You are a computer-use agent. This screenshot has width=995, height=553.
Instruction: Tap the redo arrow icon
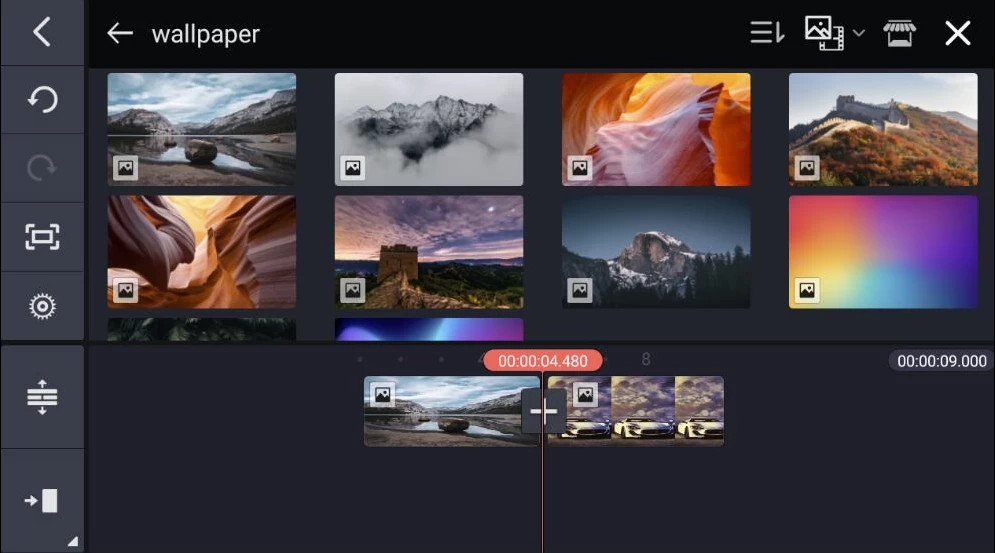[42, 168]
